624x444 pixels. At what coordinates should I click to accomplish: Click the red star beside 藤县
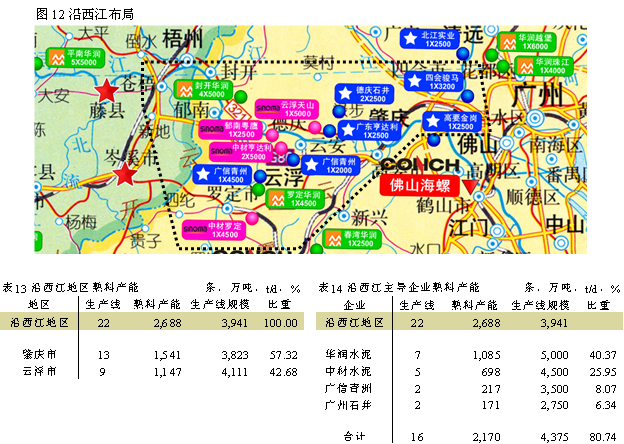107,91
